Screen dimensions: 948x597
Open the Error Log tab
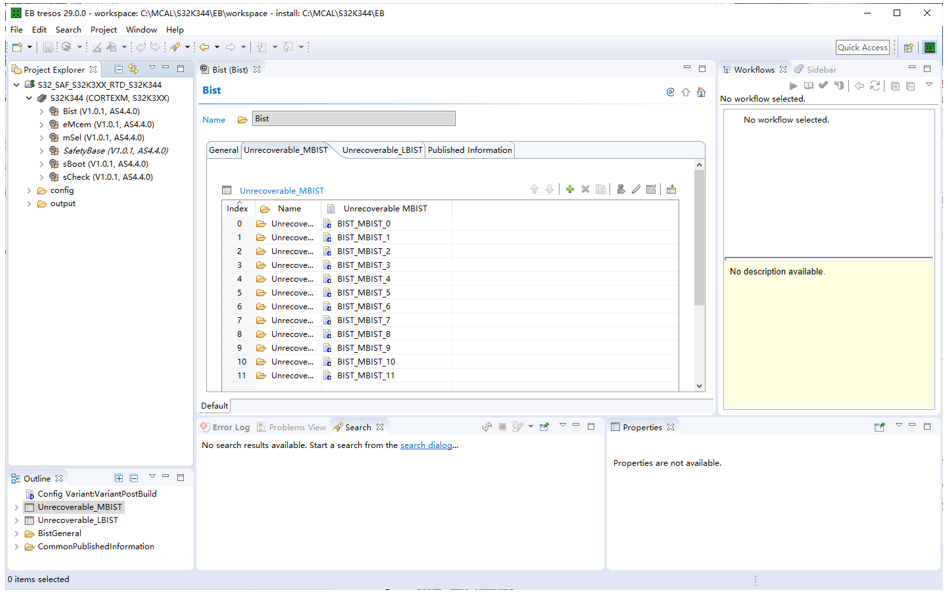[225, 427]
